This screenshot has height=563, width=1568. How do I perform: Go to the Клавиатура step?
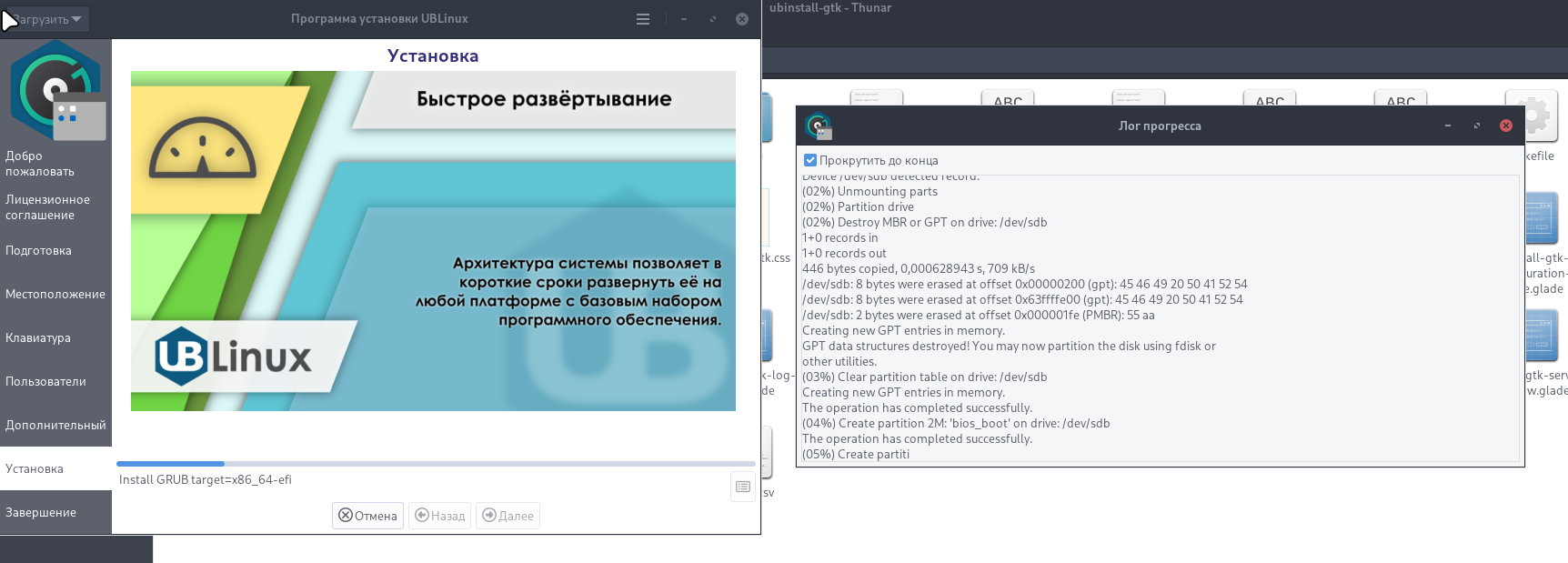[55, 338]
